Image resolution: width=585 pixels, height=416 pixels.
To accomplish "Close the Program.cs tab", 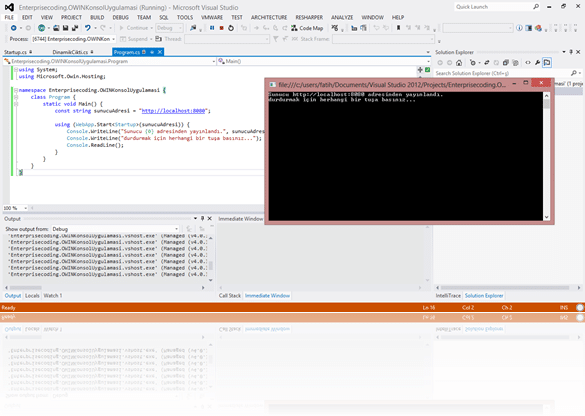I will pos(160,52).
